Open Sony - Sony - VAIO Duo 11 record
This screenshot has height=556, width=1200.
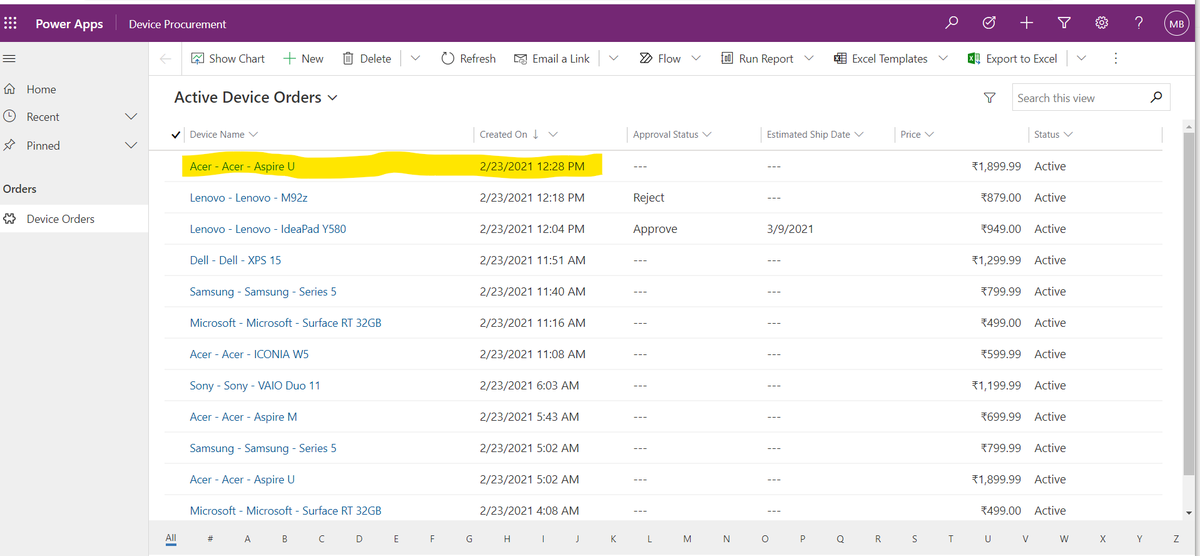(255, 385)
